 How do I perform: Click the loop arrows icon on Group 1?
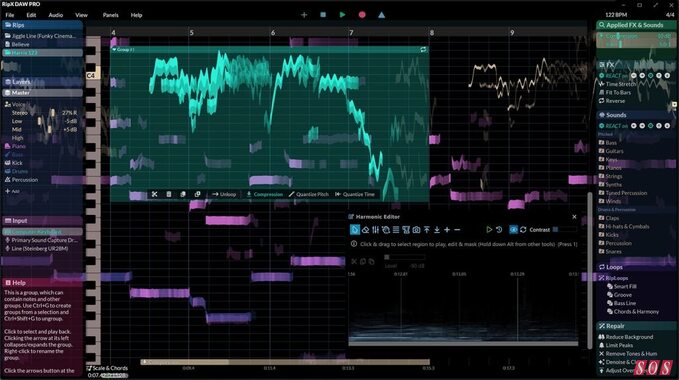tap(423, 50)
